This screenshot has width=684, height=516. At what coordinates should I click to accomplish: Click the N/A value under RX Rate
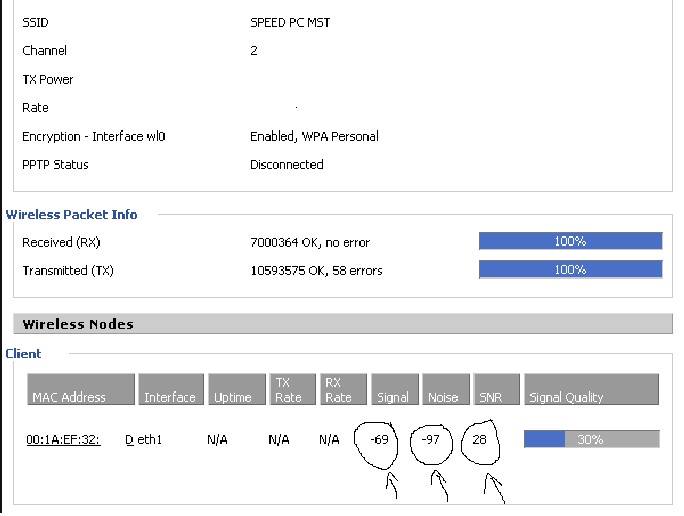329,440
